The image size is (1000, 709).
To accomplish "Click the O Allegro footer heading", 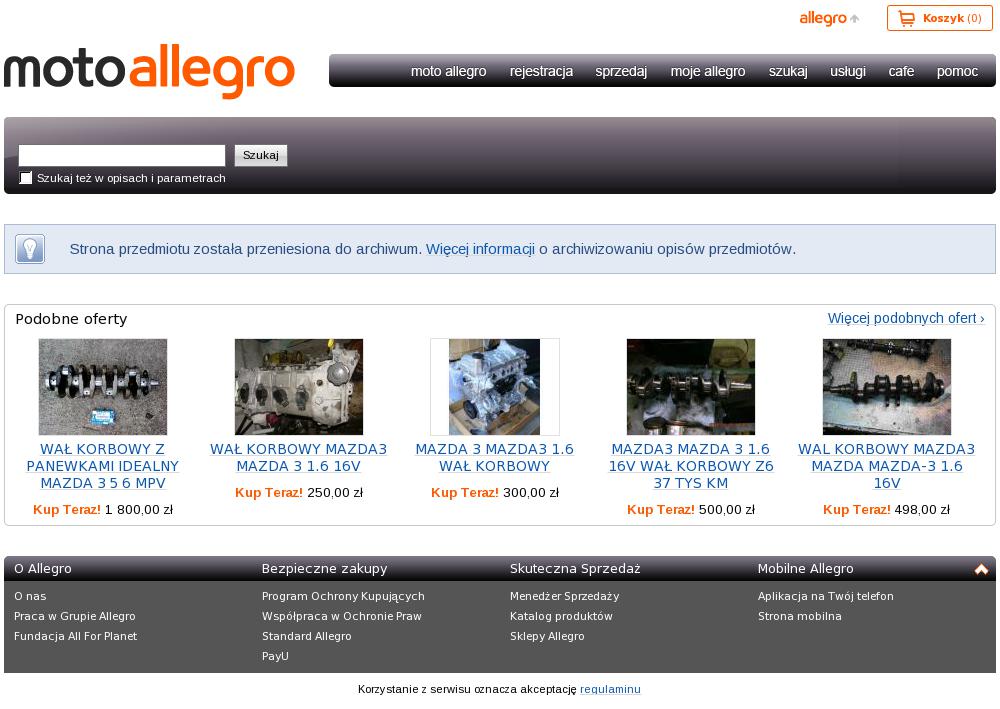I will tap(43, 569).
